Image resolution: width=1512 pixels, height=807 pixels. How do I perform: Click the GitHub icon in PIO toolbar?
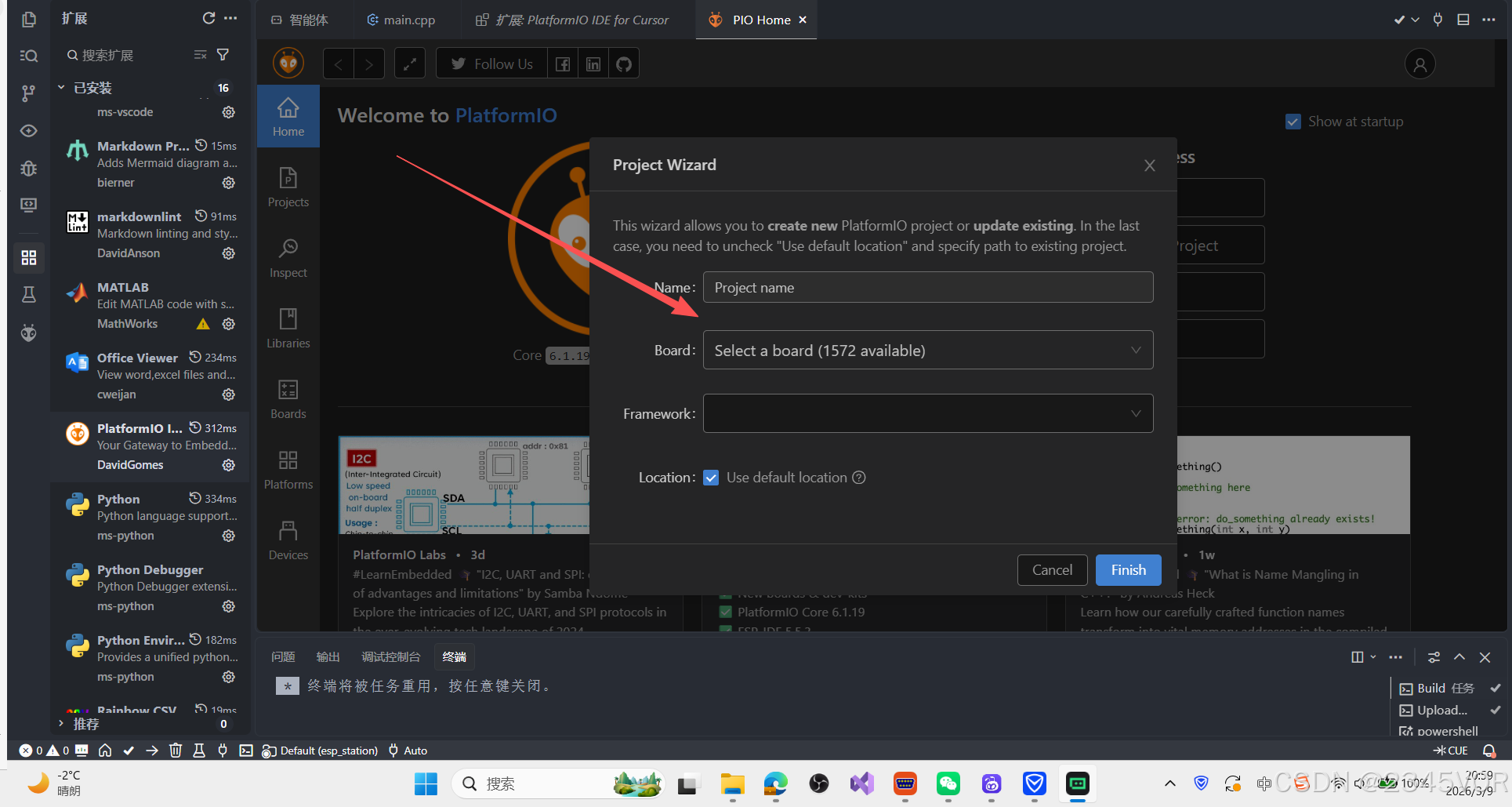(x=624, y=64)
